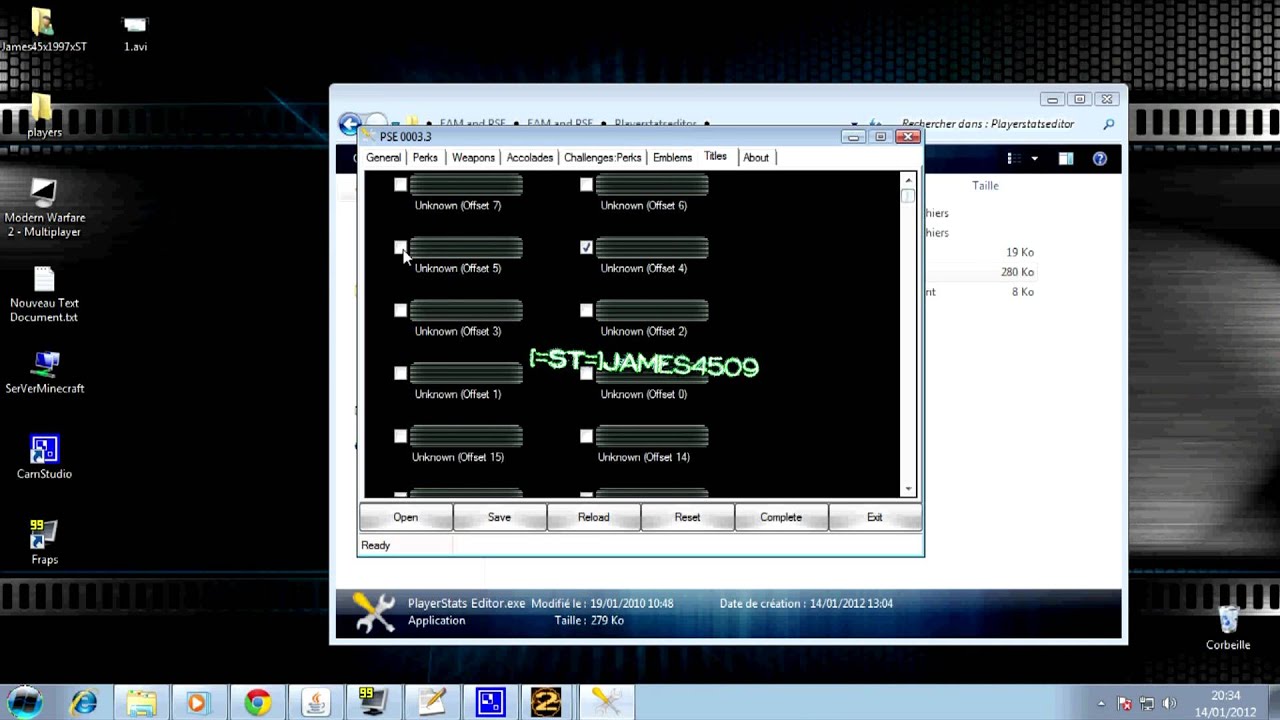Show hidden system tray icons arrow
This screenshot has width=1280, height=720.
coord(1101,704)
